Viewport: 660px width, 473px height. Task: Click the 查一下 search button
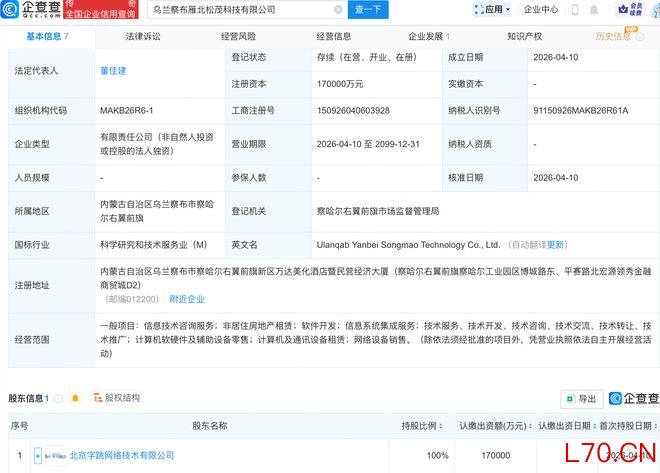tap(367, 10)
